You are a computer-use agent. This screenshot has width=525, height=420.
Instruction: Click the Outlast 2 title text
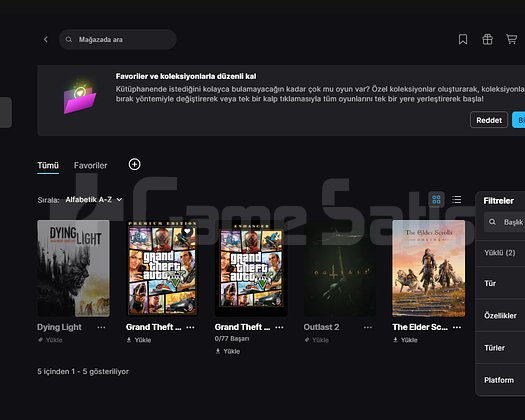(x=321, y=327)
